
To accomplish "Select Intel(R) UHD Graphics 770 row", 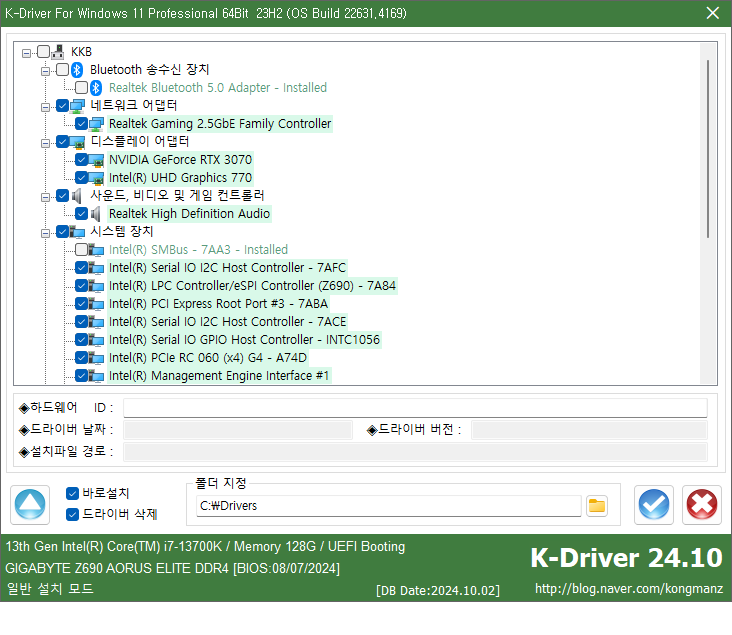I will (x=180, y=178).
